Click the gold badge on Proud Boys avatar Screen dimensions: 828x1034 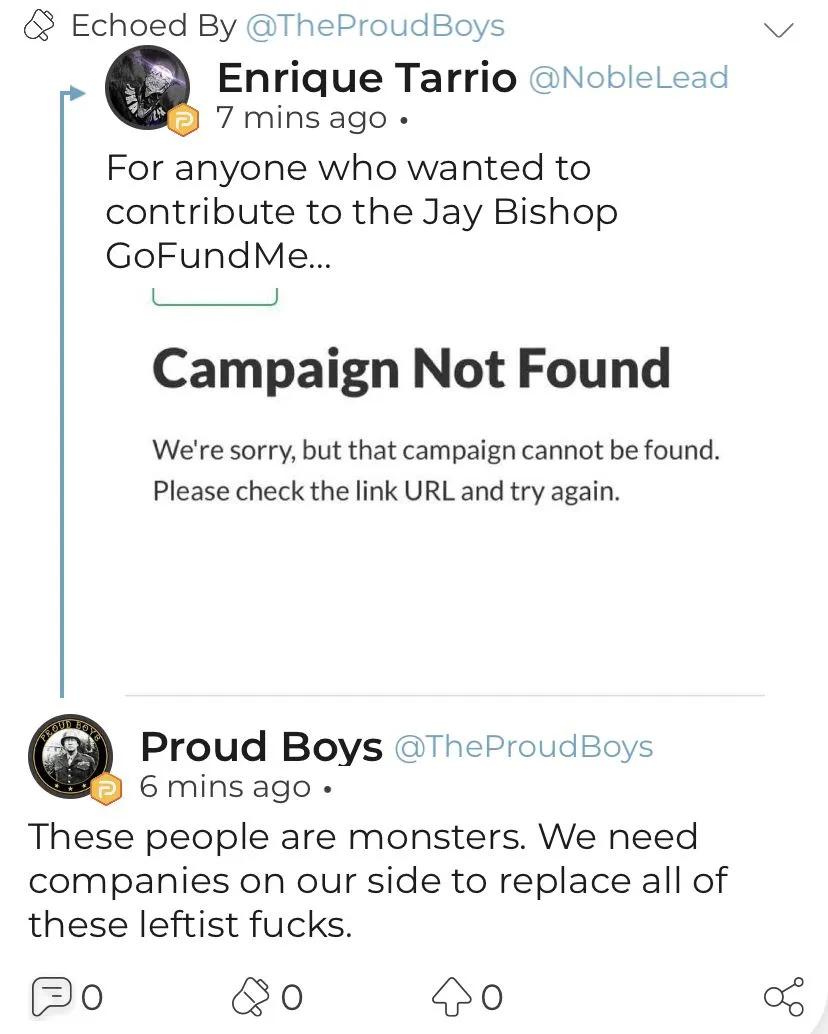(107, 789)
